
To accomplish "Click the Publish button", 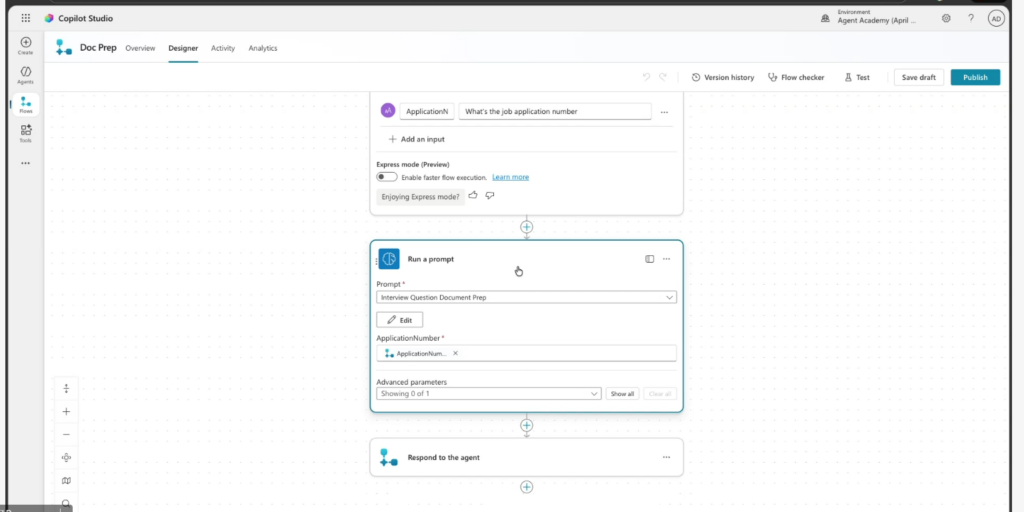I will pos(975,77).
